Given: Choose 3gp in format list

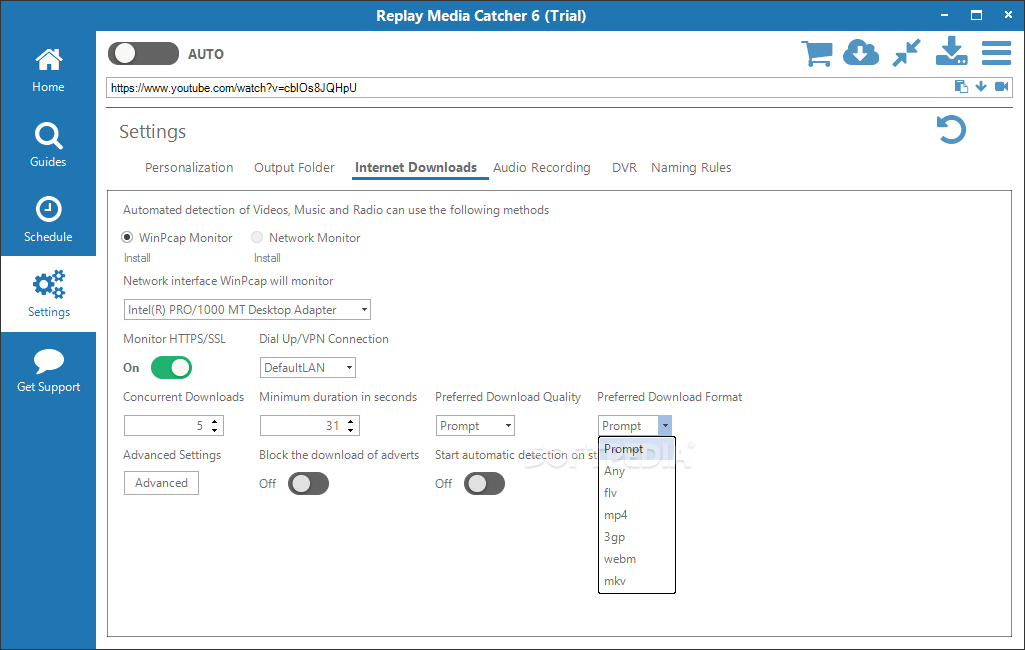Looking at the screenshot, I should tap(637, 537).
